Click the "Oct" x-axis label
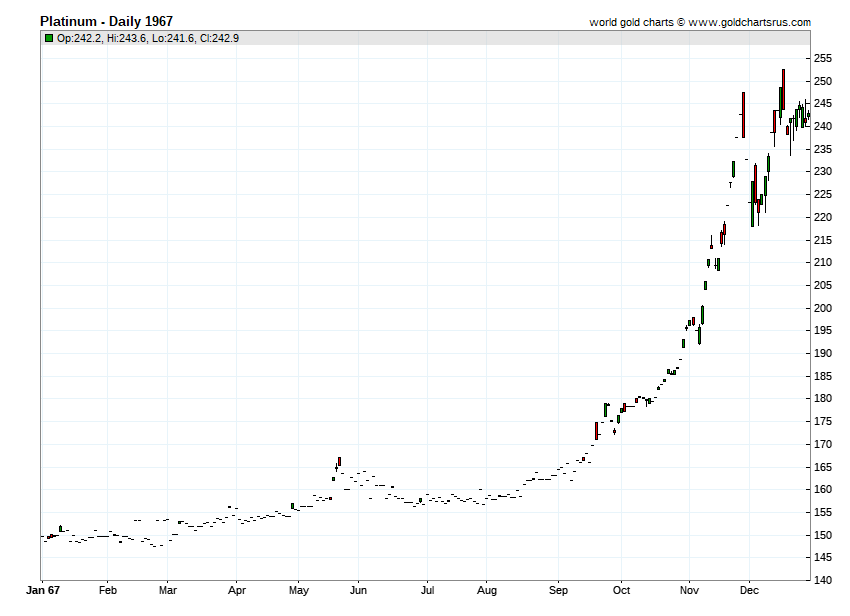 coord(621,591)
